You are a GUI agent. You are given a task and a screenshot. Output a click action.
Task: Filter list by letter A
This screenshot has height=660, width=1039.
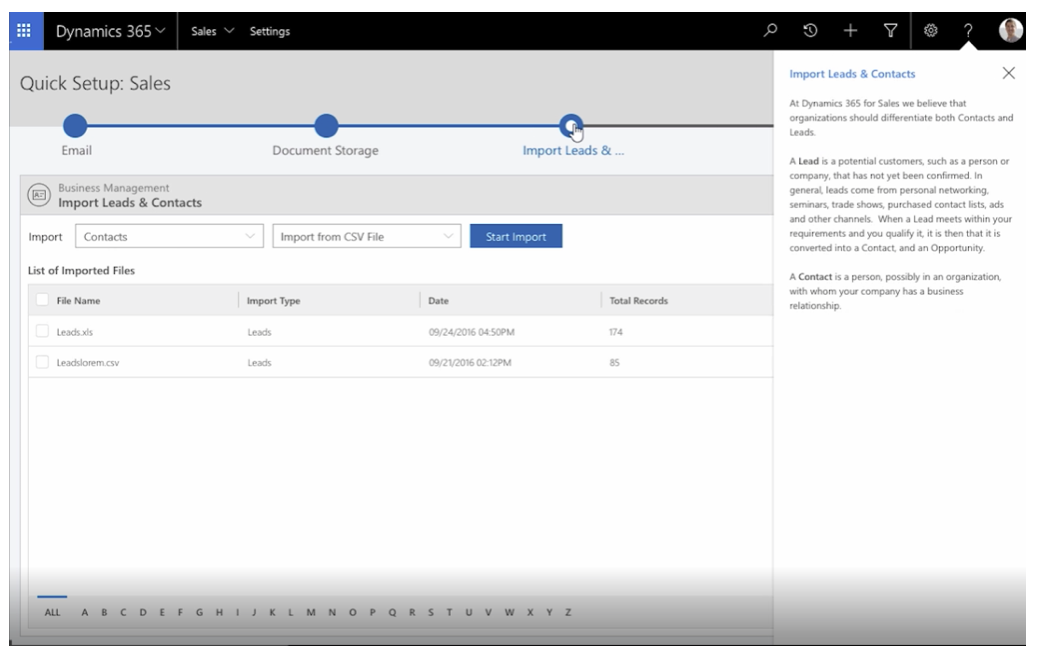[x=85, y=612]
